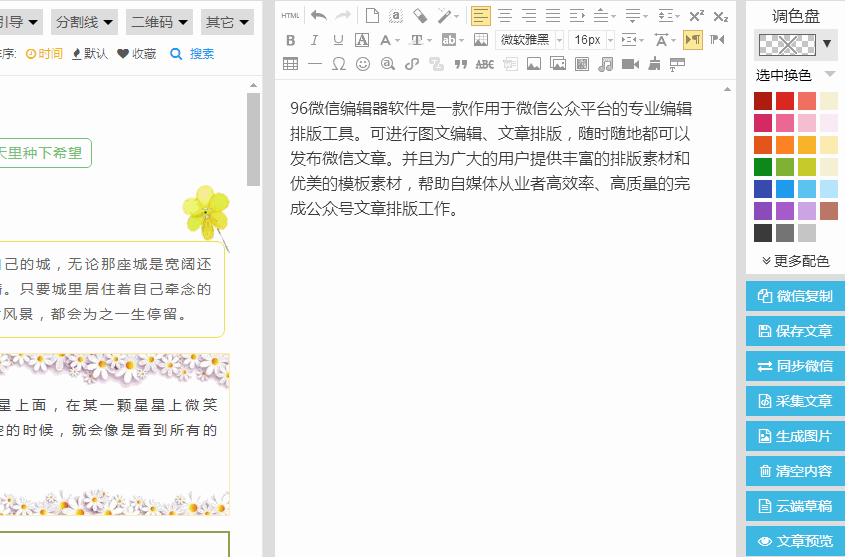This screenshot has width=845, height=557.
Task: Show 收藏 favorite templates
Action: click(x=137, y=54)
